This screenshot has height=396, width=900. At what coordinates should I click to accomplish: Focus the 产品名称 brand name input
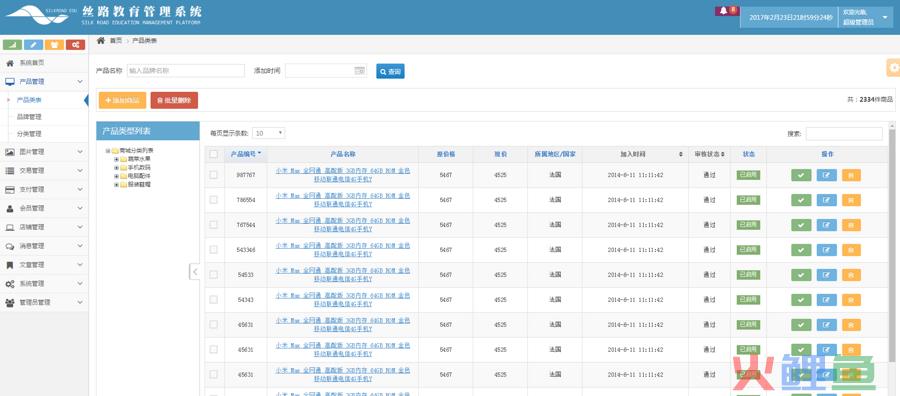[x=186, y=71]
